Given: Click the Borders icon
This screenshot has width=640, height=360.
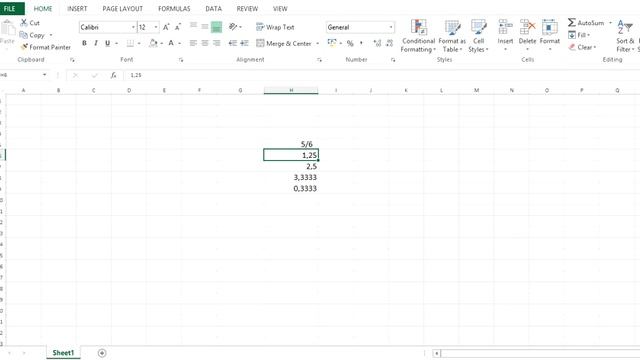Looking at the screenshot, I should click(x=130, y=43).
